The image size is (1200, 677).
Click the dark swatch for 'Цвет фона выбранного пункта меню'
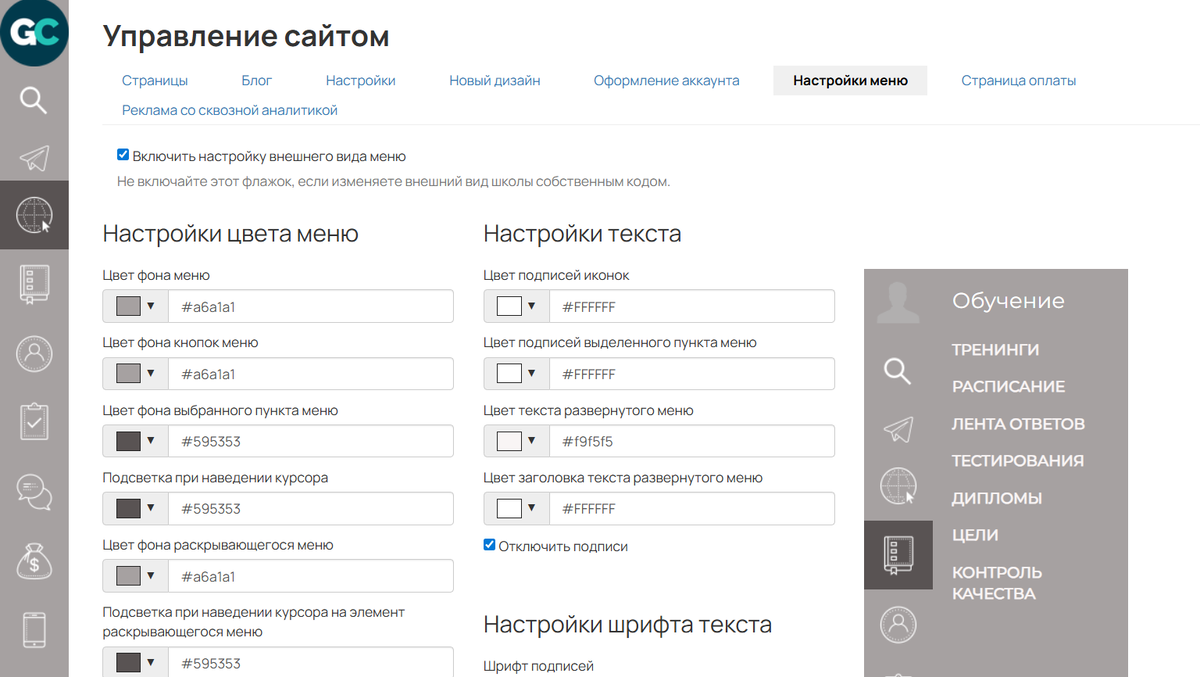(128, 441)
